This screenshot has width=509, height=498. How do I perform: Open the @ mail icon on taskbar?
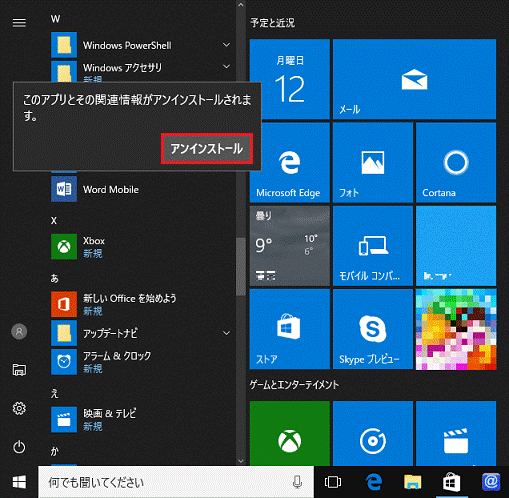[491, 482]
